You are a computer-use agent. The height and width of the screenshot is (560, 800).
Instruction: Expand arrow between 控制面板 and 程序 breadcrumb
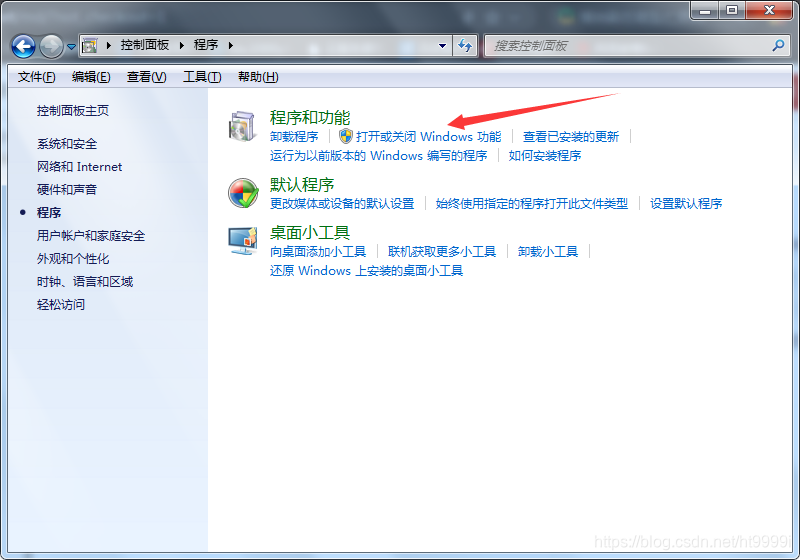[x=182, y=45]
